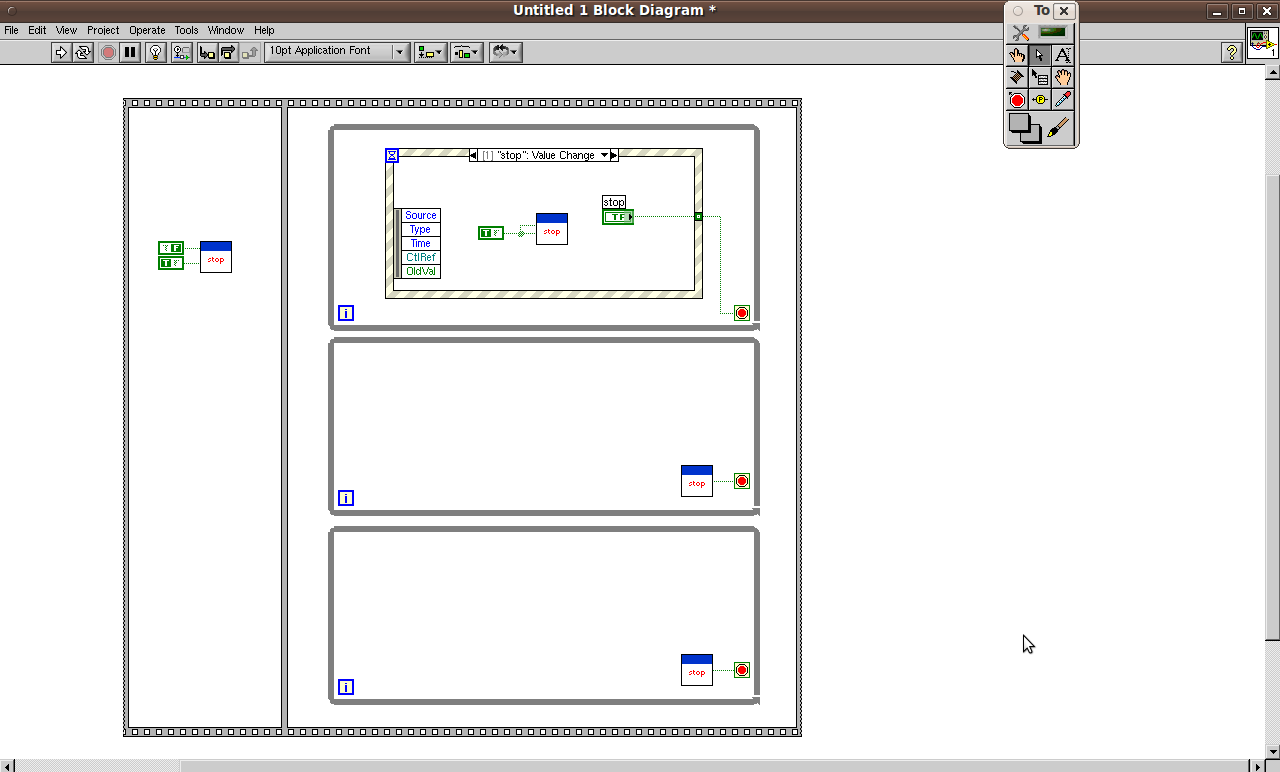
Task: Click the stop local variable in left frame
Action: [x=216, y=257]
